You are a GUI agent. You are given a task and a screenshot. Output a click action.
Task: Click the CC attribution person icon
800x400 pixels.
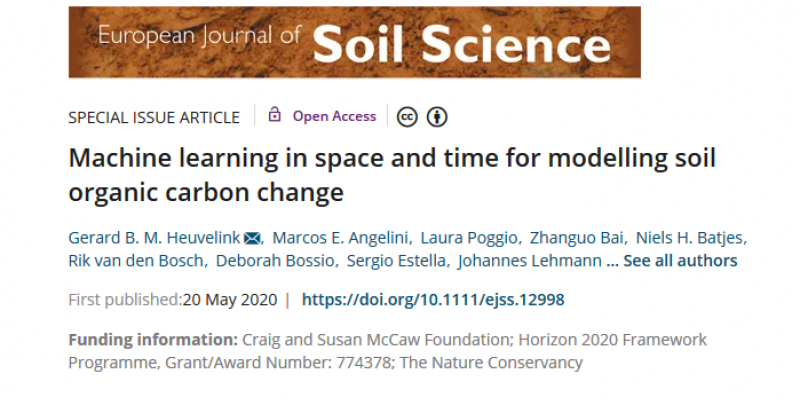[x=437, y=117]
